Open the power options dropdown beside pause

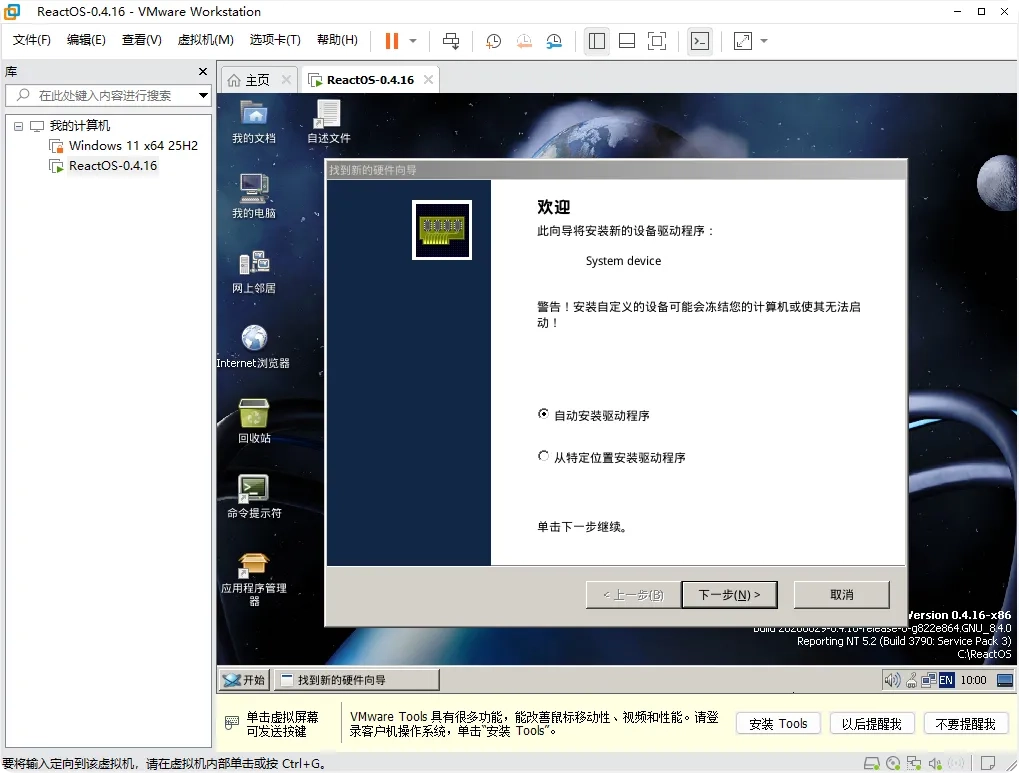tap(413, 41)
